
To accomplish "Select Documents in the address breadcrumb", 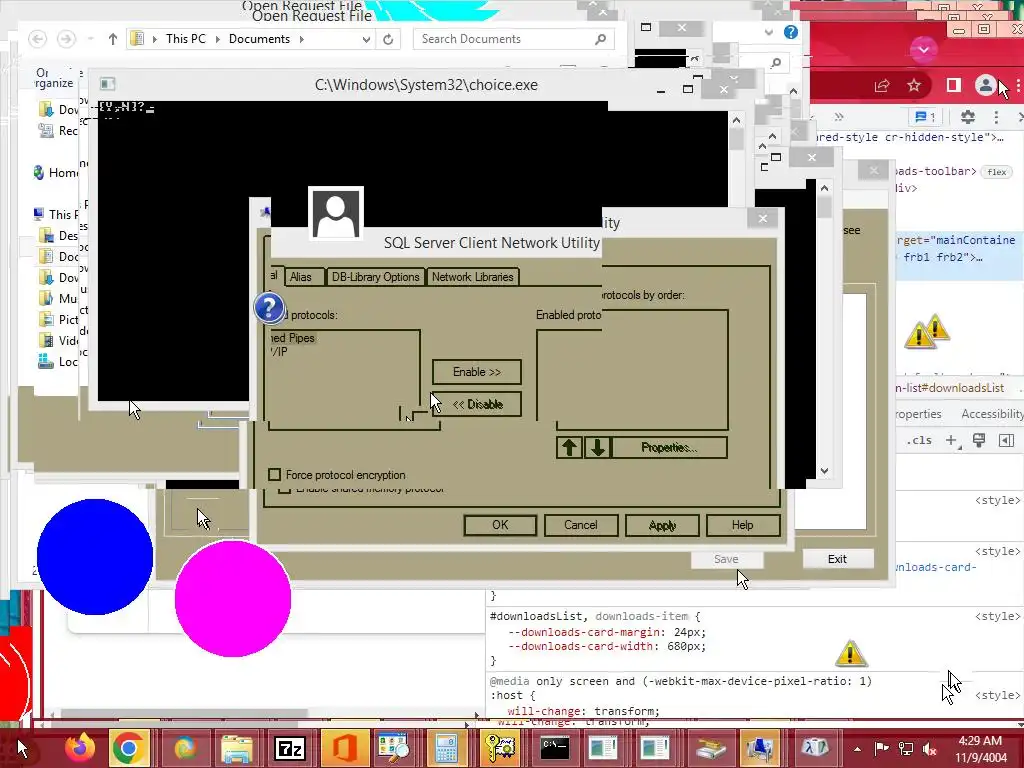I will (x=259, y=39).
